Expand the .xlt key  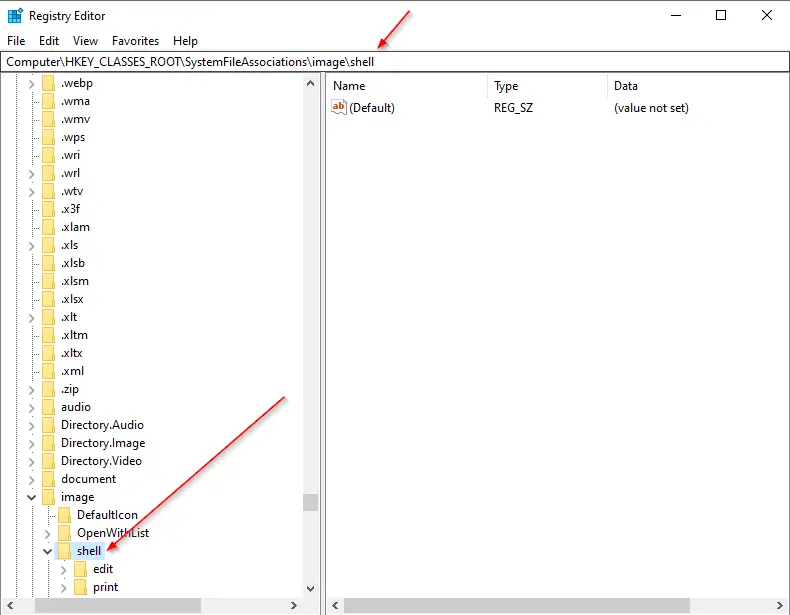click(31, 318)
